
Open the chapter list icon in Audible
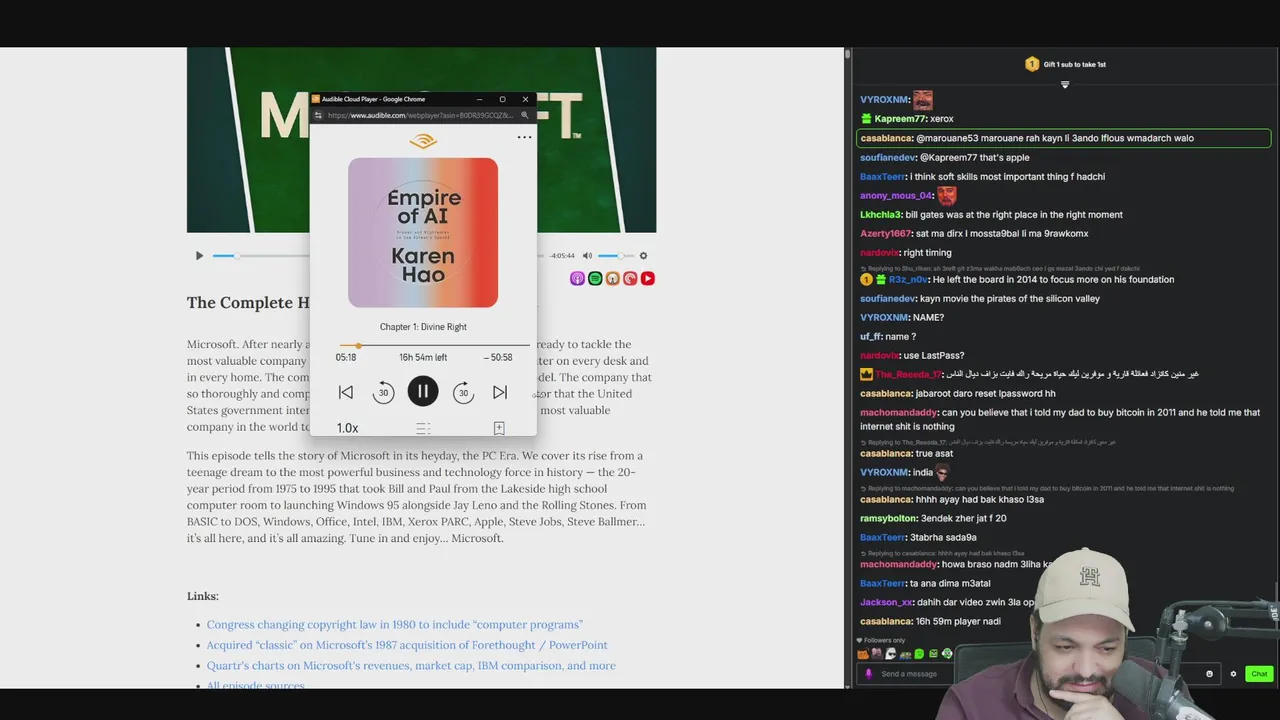point(423,428)
